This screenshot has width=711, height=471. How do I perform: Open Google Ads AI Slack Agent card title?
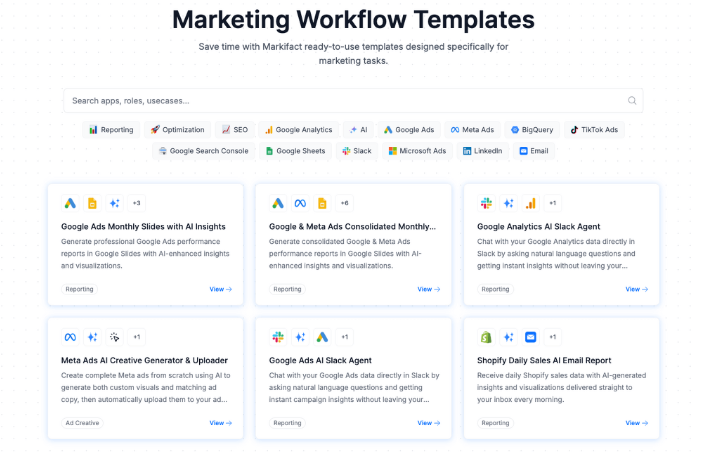click(x=320, y=360)
